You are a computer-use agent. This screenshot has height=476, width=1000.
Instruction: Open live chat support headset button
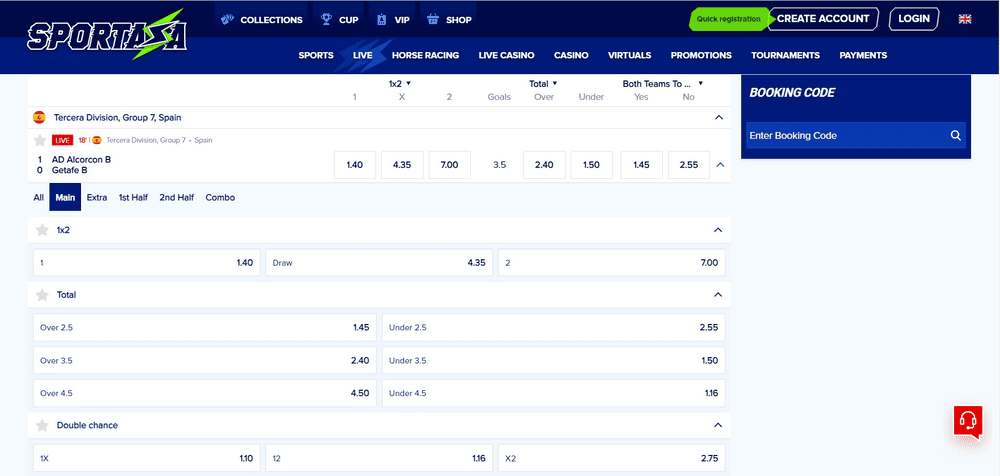967,421
